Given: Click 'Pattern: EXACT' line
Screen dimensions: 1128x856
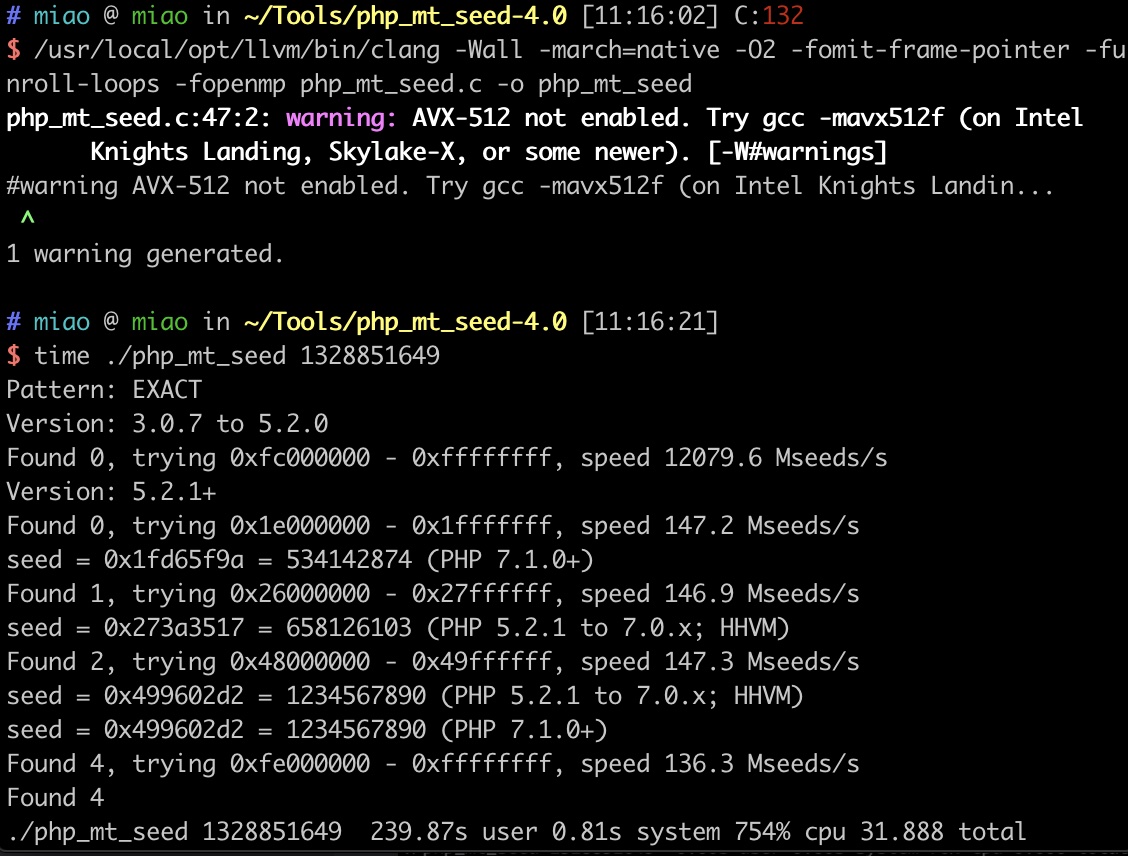Looking at the screenshot, I should [104, 390].
